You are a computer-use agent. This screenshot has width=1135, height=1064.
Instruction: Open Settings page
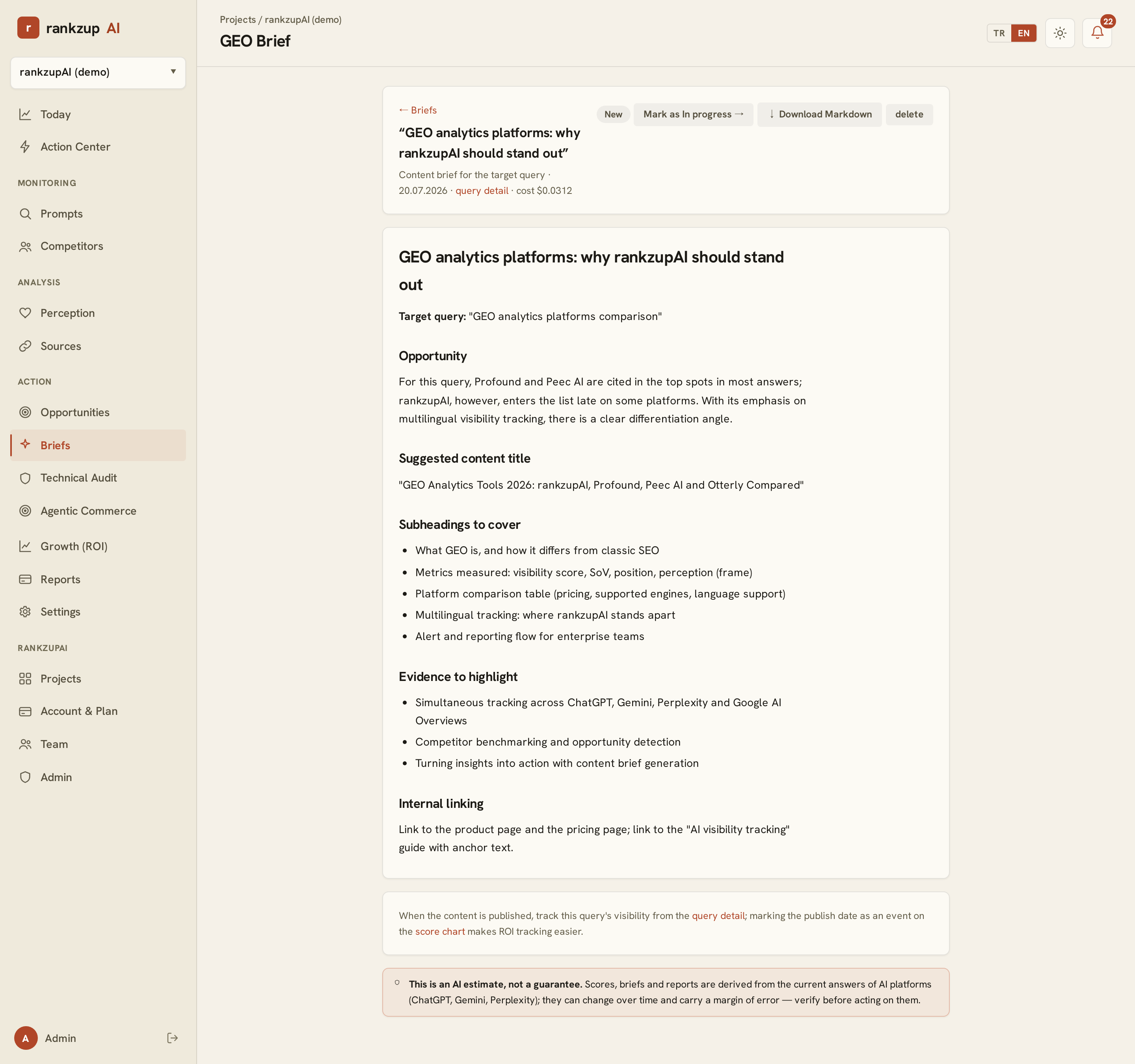(98, 611)
